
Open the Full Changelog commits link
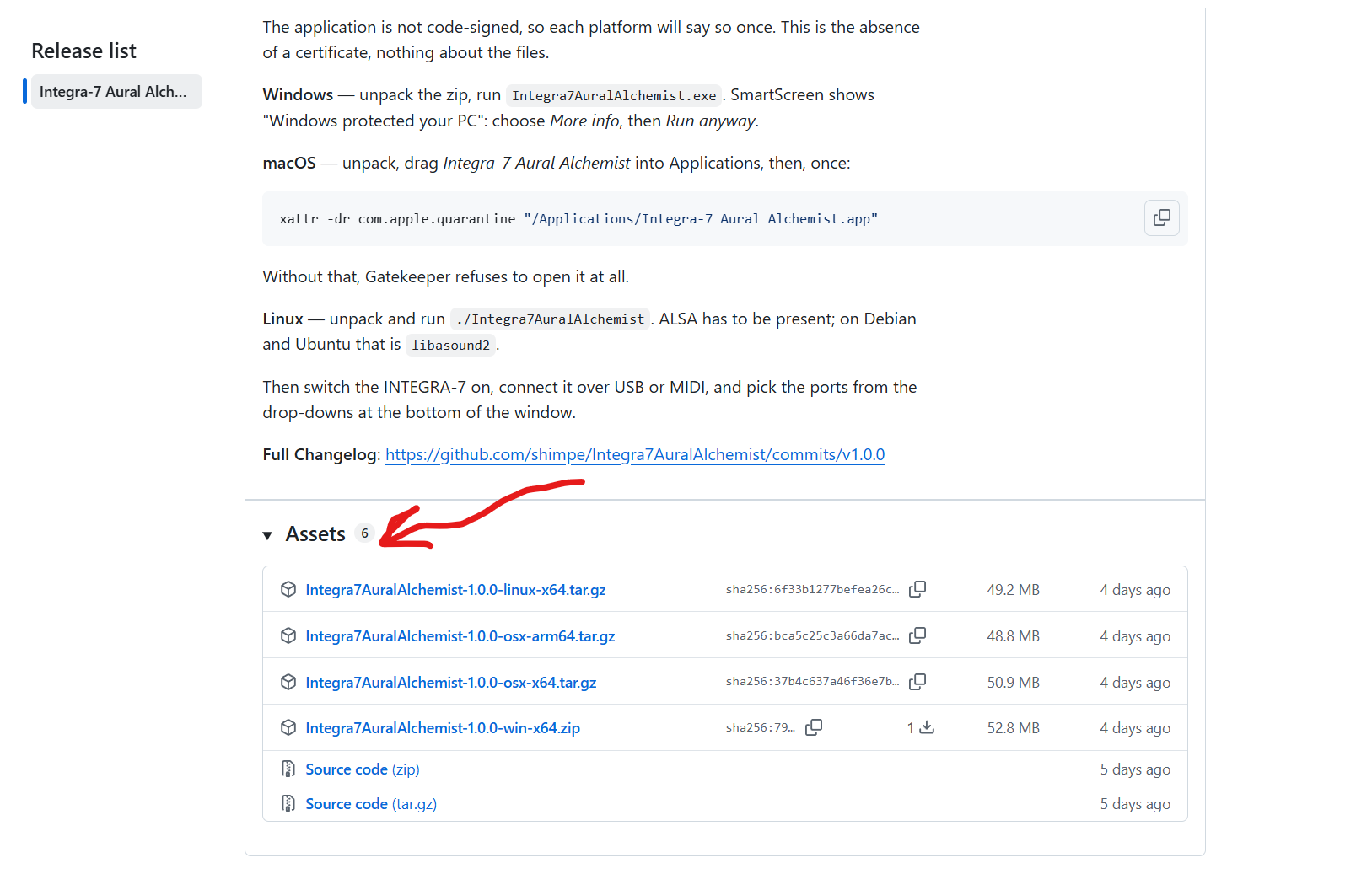coord(635,455)
